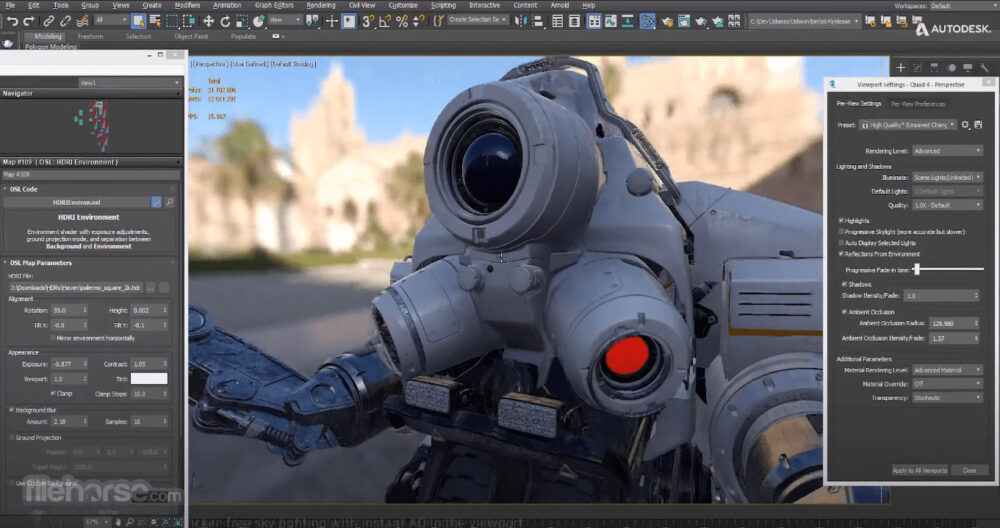Click the Undo arrow in the toolbar

point(11,20)
